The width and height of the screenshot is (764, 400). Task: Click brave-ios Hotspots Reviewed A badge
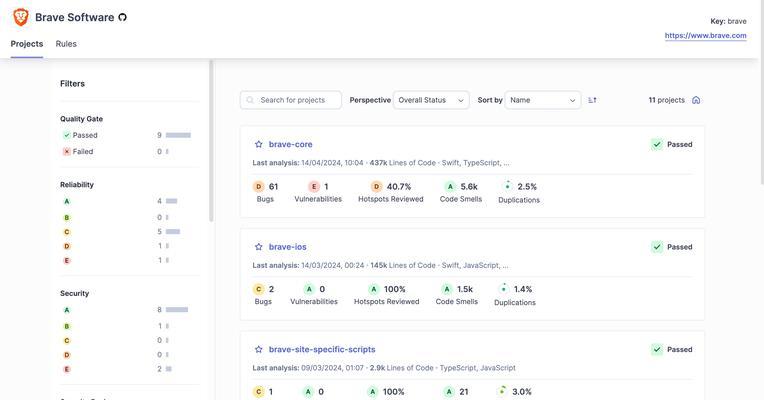(373, 289)
